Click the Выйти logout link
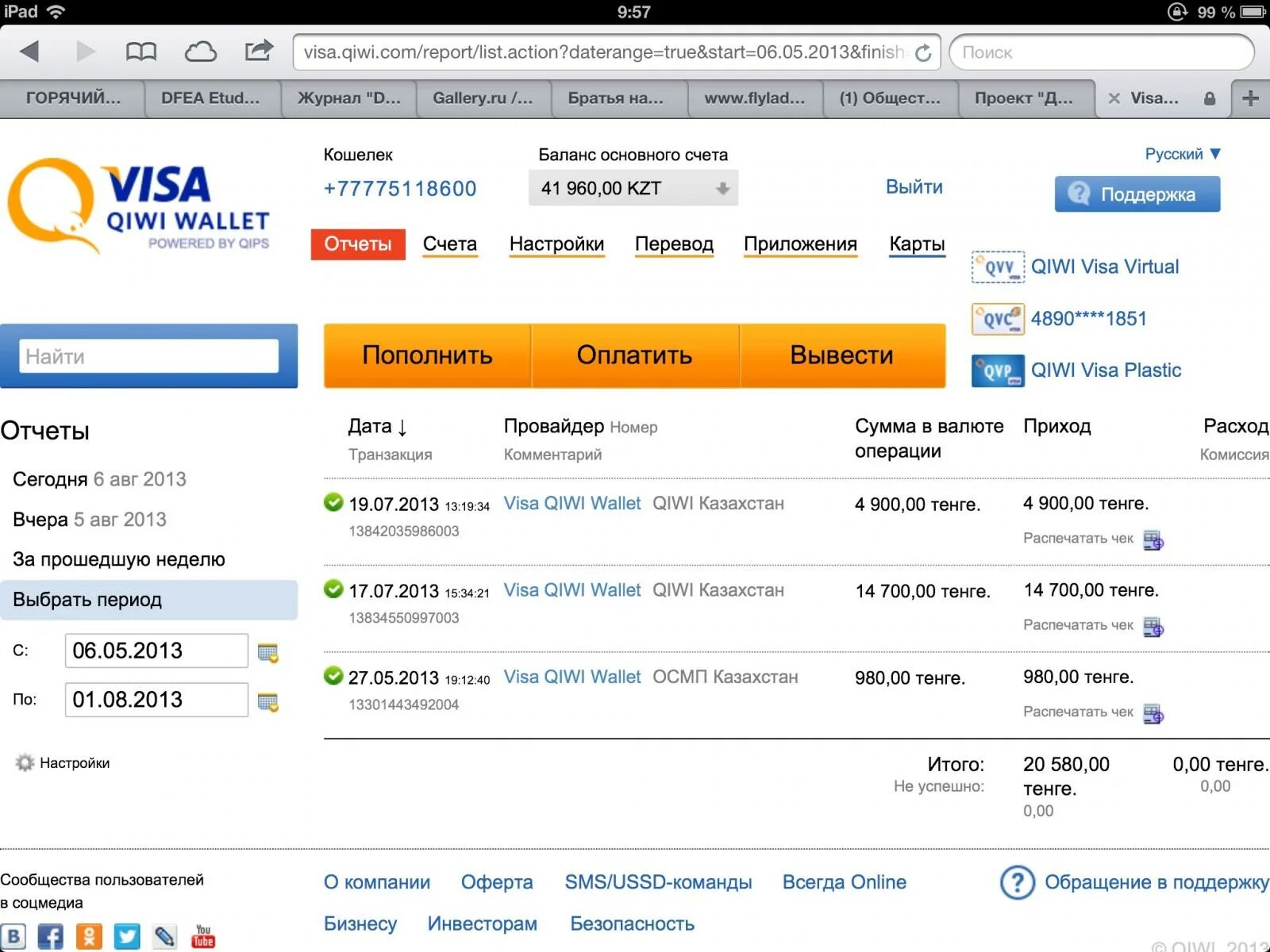The width and height of the screenshot is (1270, 952). pyautogui.click(x=914, y=187)
